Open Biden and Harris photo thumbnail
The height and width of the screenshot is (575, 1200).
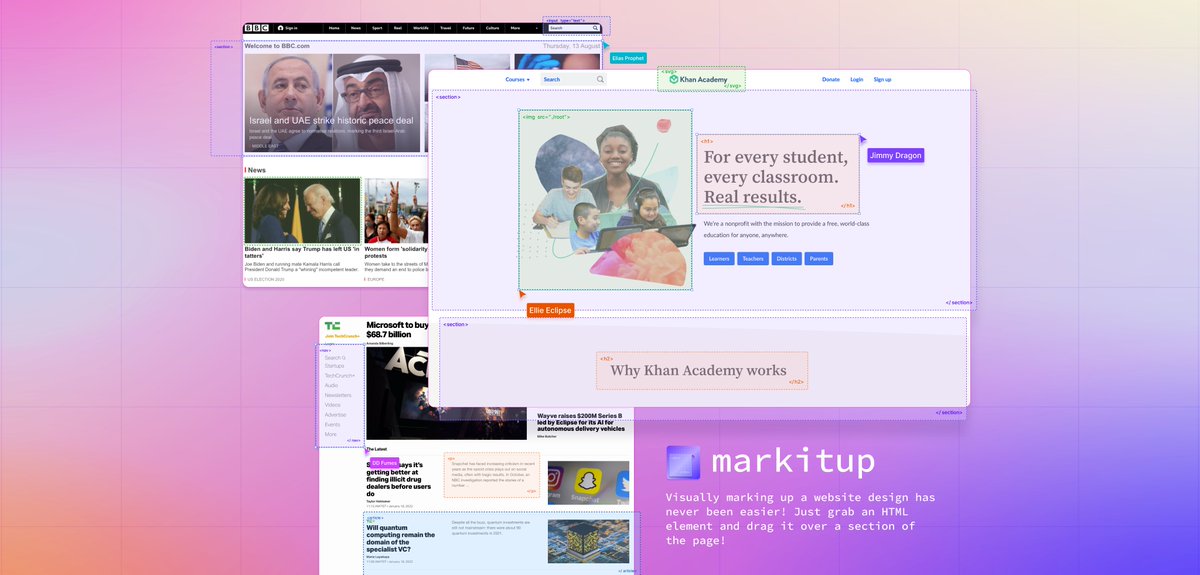coord(302,211)
